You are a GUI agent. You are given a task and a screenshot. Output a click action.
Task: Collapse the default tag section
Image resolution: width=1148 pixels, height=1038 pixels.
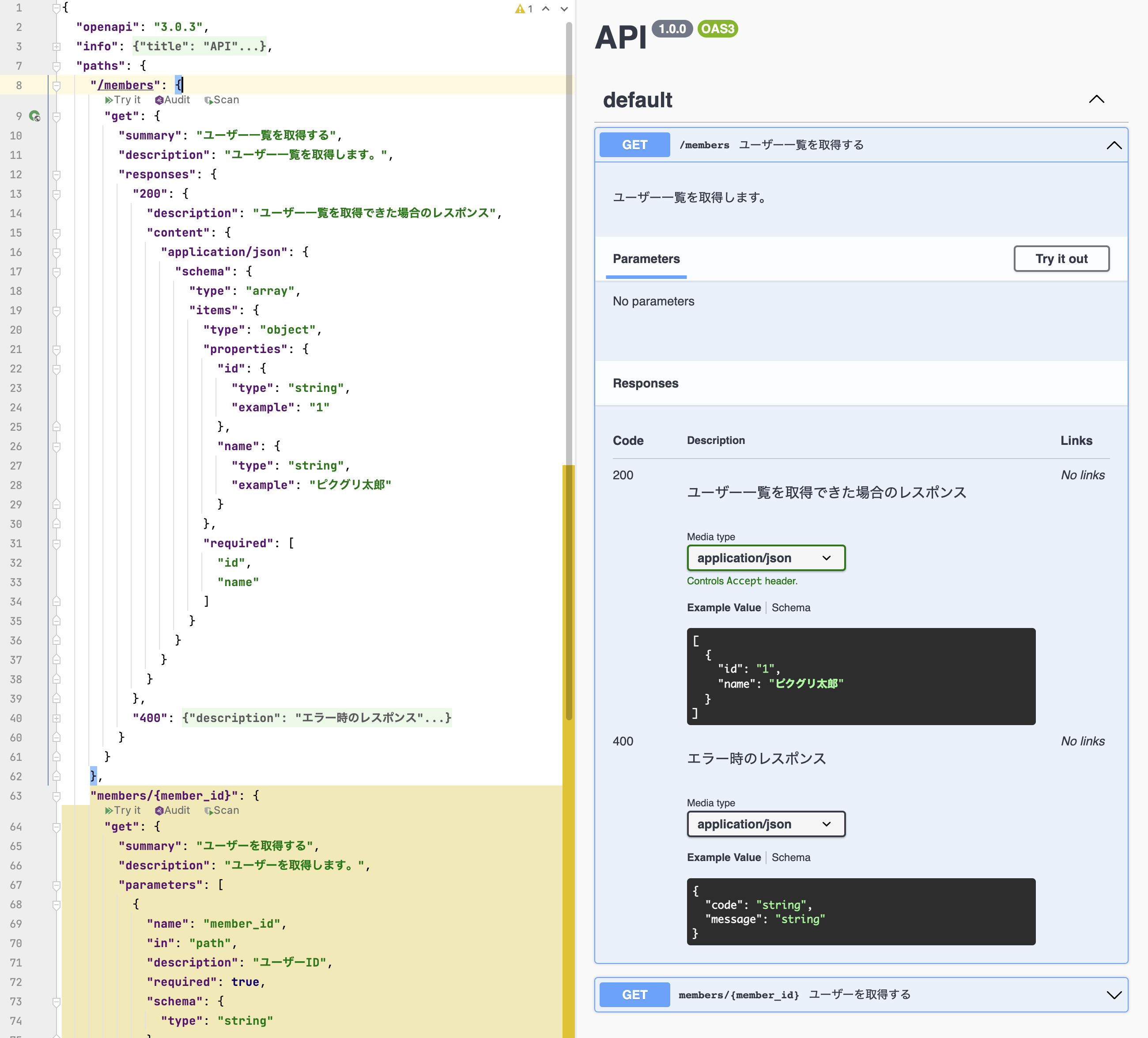tap(1096, 100)
